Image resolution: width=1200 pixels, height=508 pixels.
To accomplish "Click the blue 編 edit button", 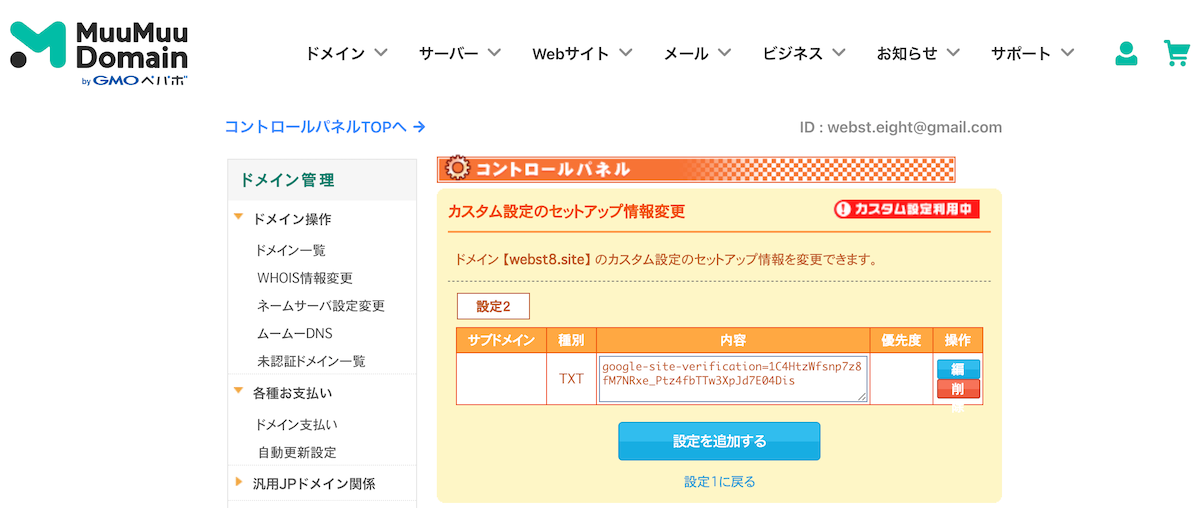I will [958, 369].
